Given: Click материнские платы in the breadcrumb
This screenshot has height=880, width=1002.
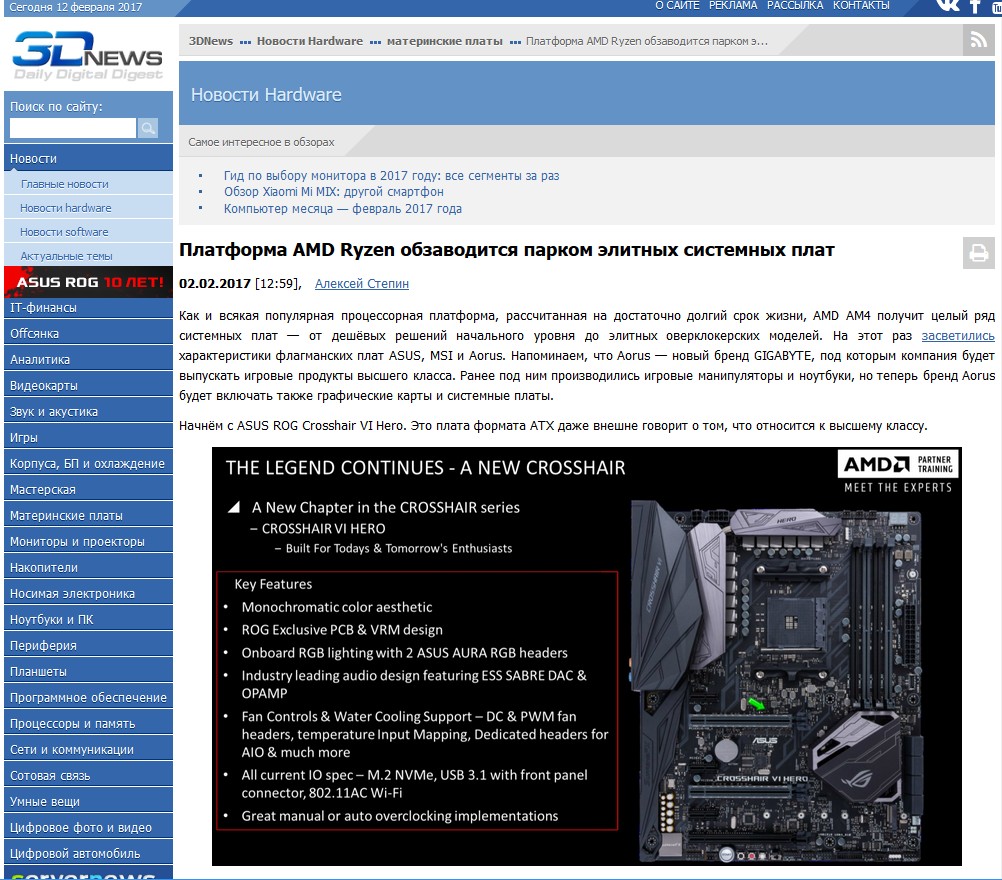Looking at the screenshot, I should (x=444, y=41).
